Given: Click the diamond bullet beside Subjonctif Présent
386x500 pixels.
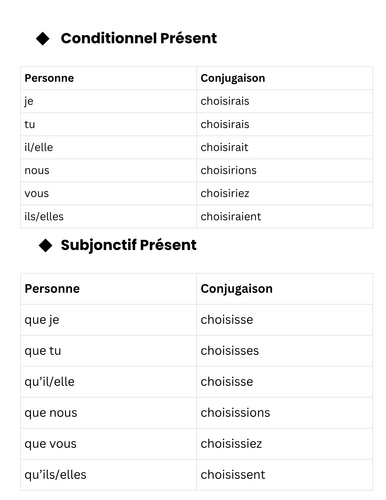Looking at the screenshot, I should (x=45, y=245).
